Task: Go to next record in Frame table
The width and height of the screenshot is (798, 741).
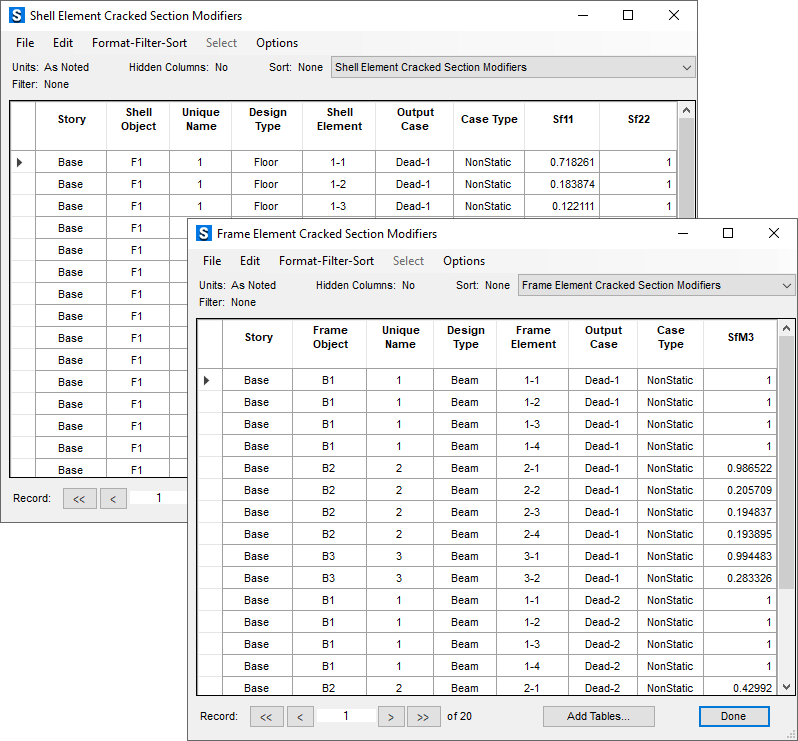Action: tap(391, 716)
